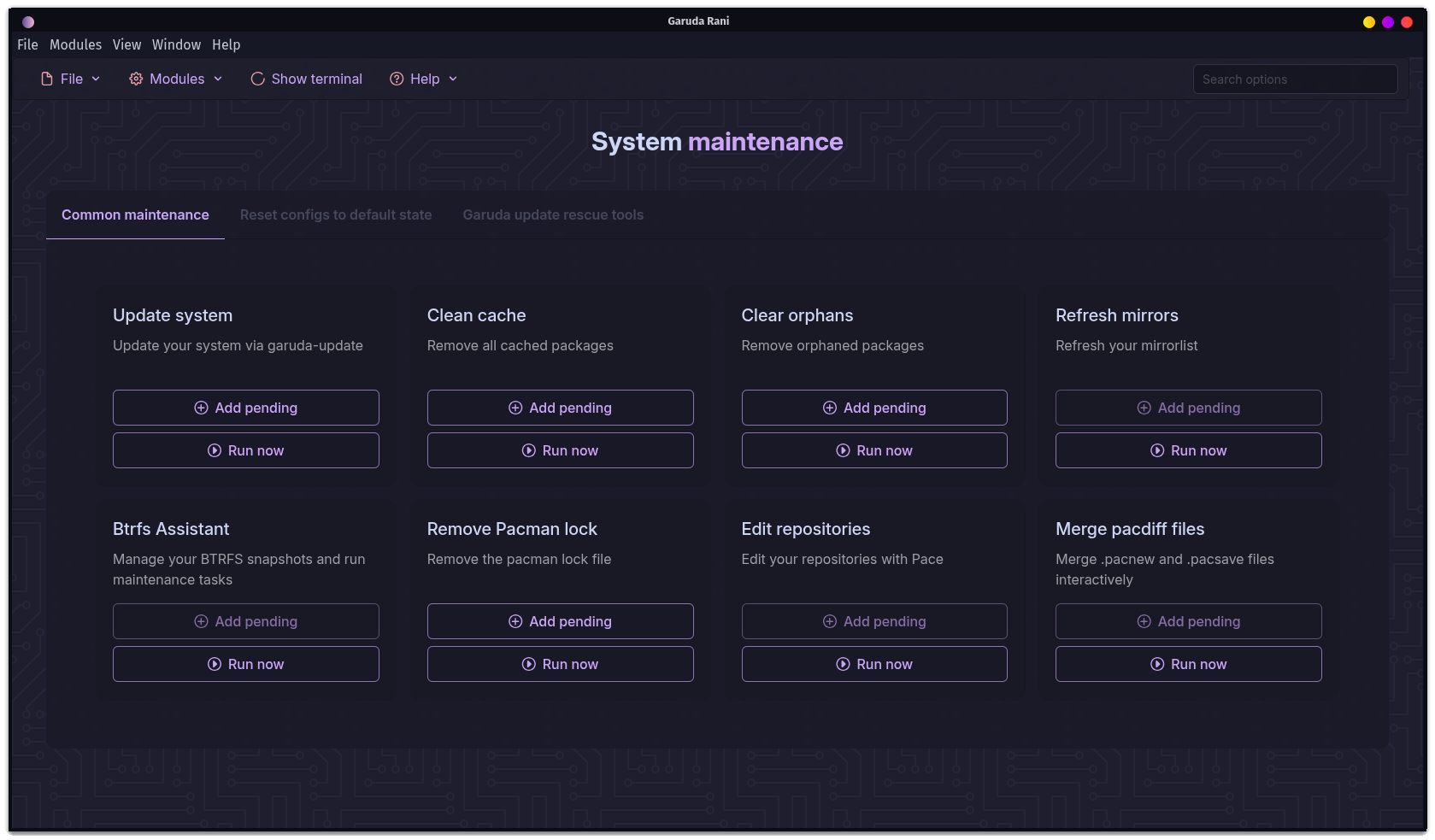The height and width of the screenshot is (840, 1435).
Task: Show terminal via toolbar button
Action: tap(307, 79)
